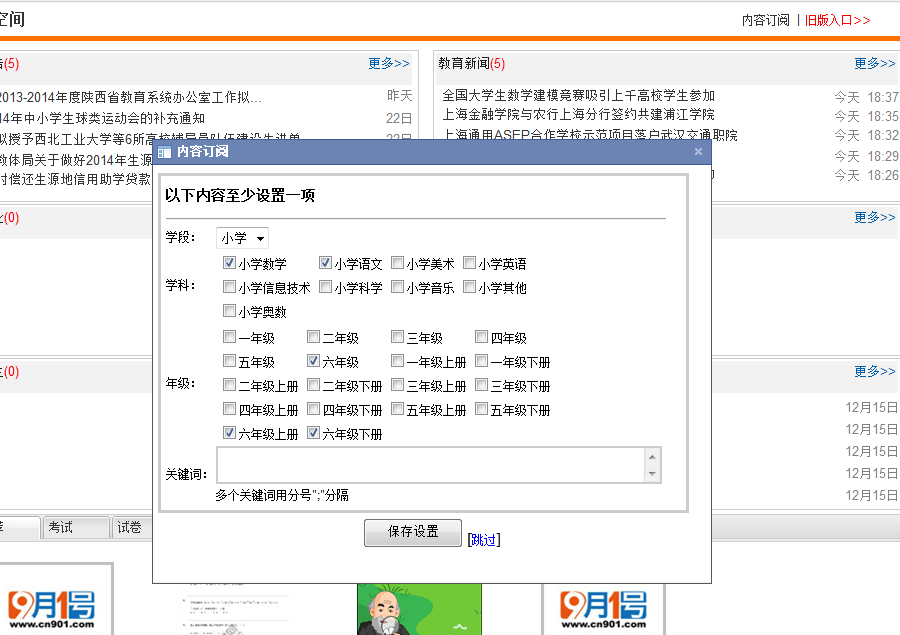Click scroll-down arrow in keyword box

tap(653, 474)
